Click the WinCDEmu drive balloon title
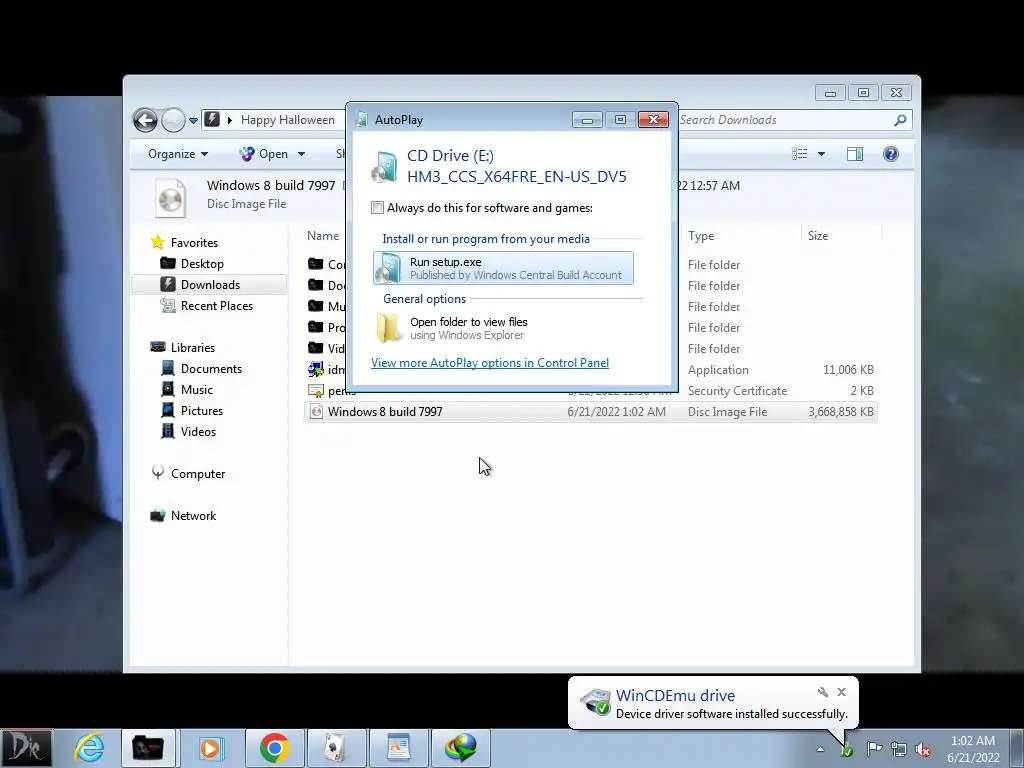Image resolution: width=1024 pixels, height=768 pixels. click(675, 696)
